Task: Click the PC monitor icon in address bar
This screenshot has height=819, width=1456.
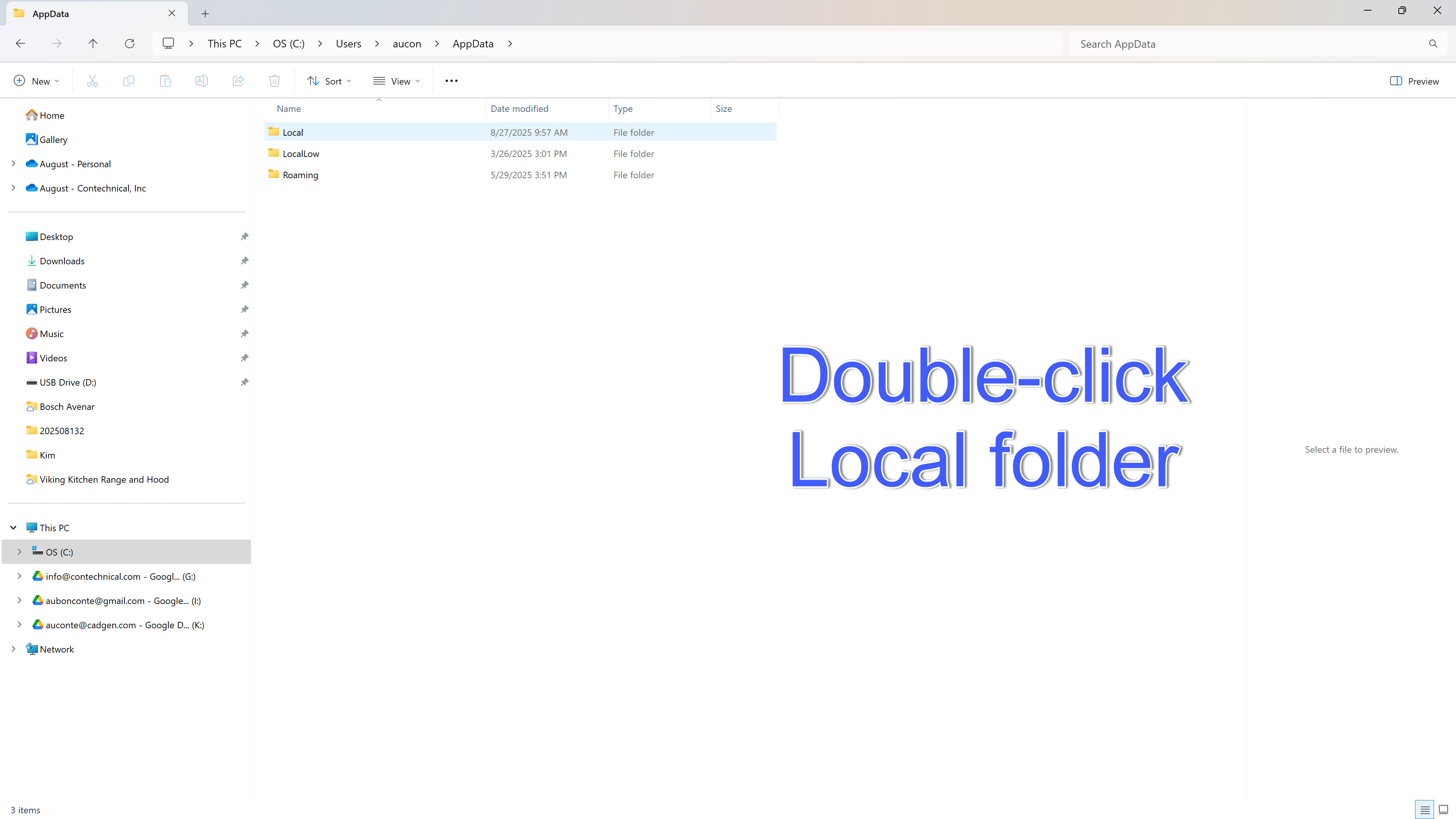Action: (x=168, y=44)
